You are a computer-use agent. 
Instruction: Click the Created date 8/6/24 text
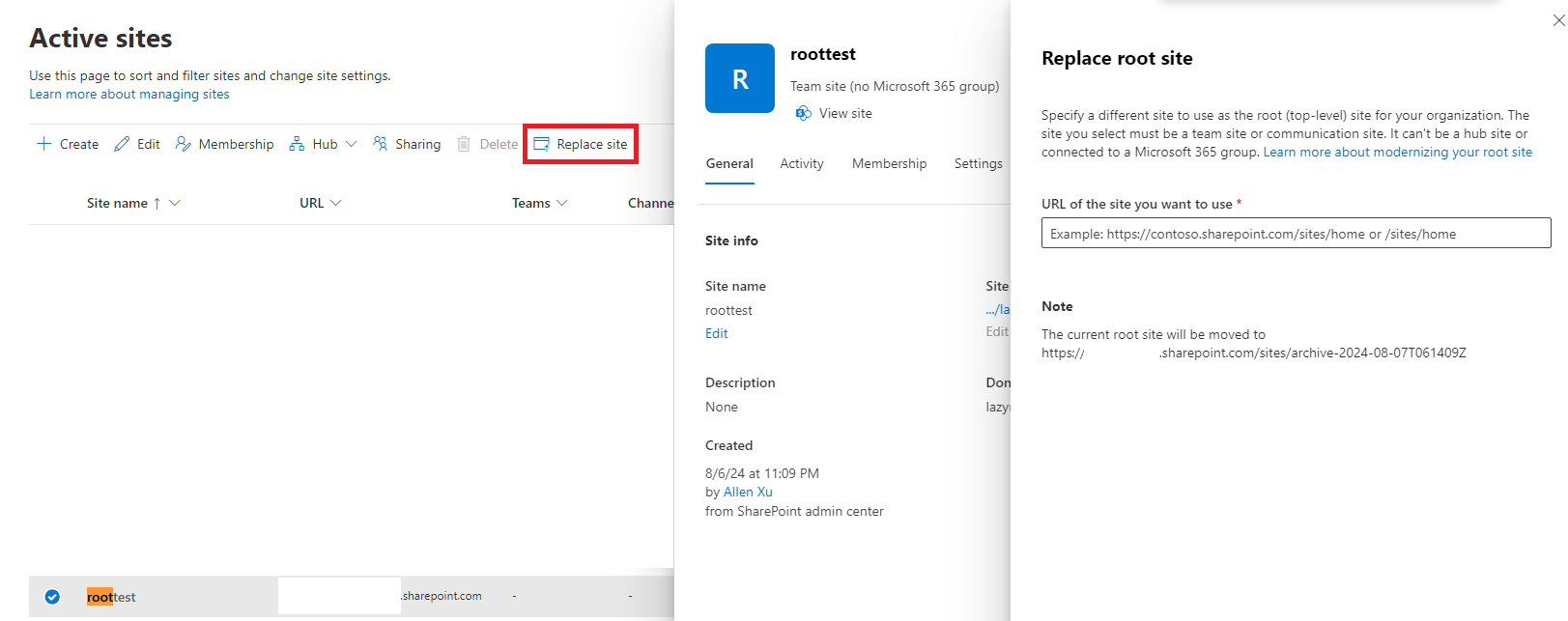[762, 473]
